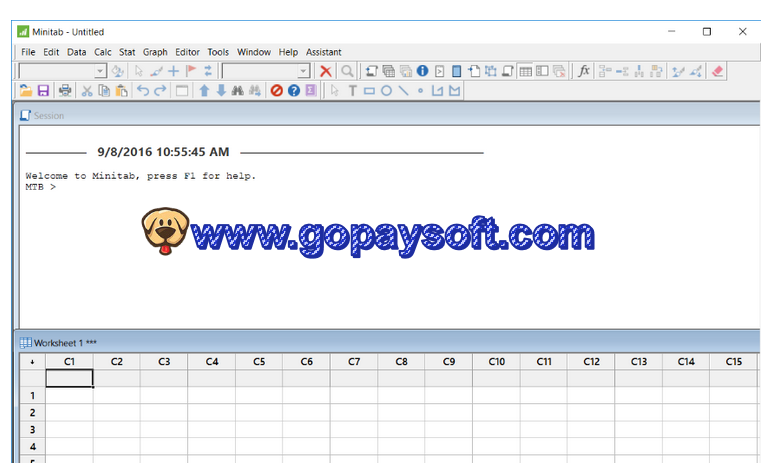Click the Redo arrow icon
The image size is (784, 463).
tap(160, 90)
